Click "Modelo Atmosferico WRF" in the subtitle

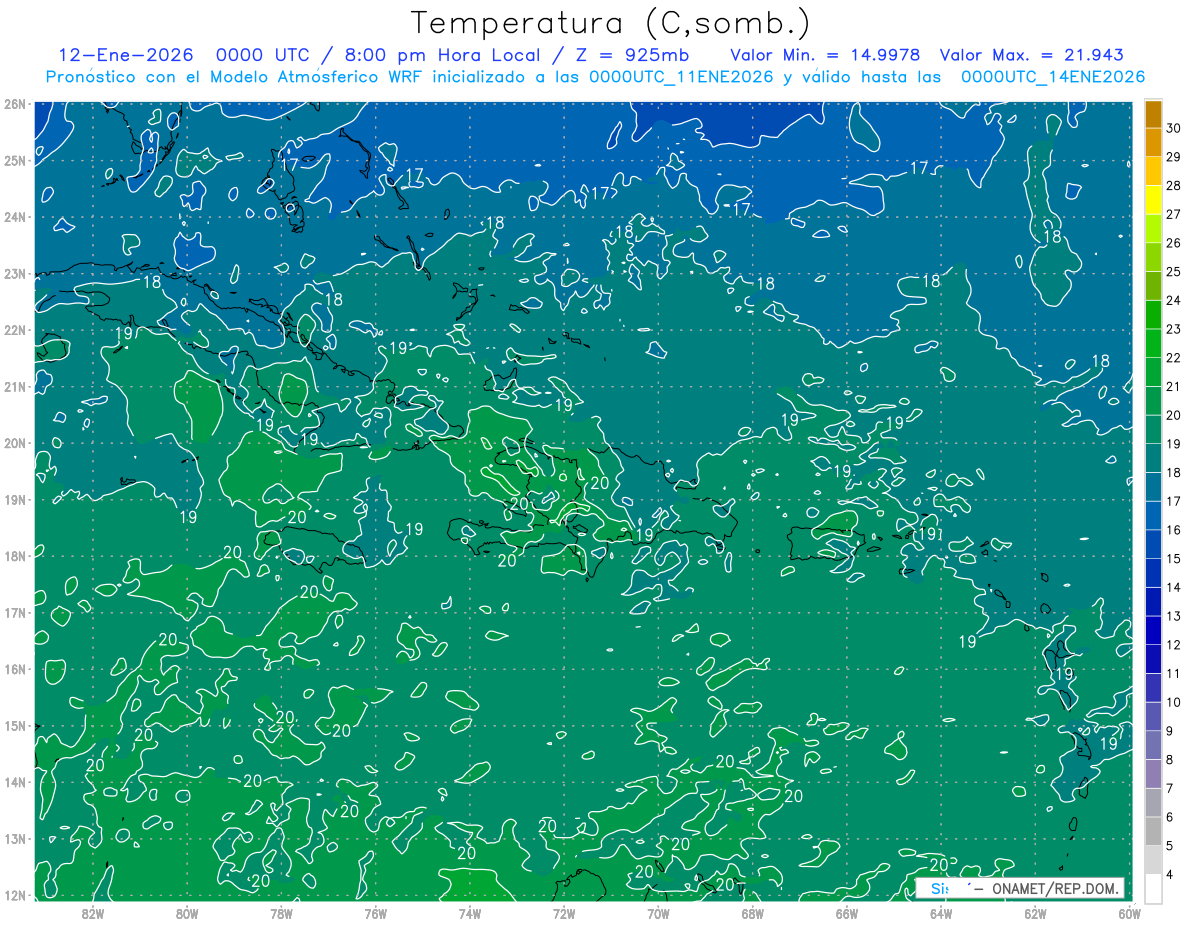[315, 77]
